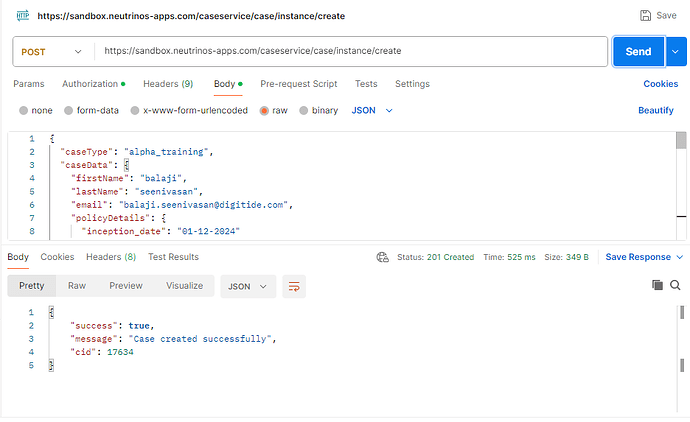Open the response search magnifier icon
The image size is (690, 422).
pos(675,285)
